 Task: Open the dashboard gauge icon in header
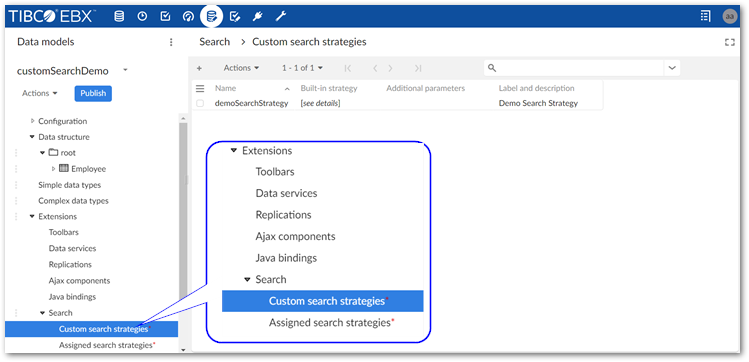(x=188, y=17)
